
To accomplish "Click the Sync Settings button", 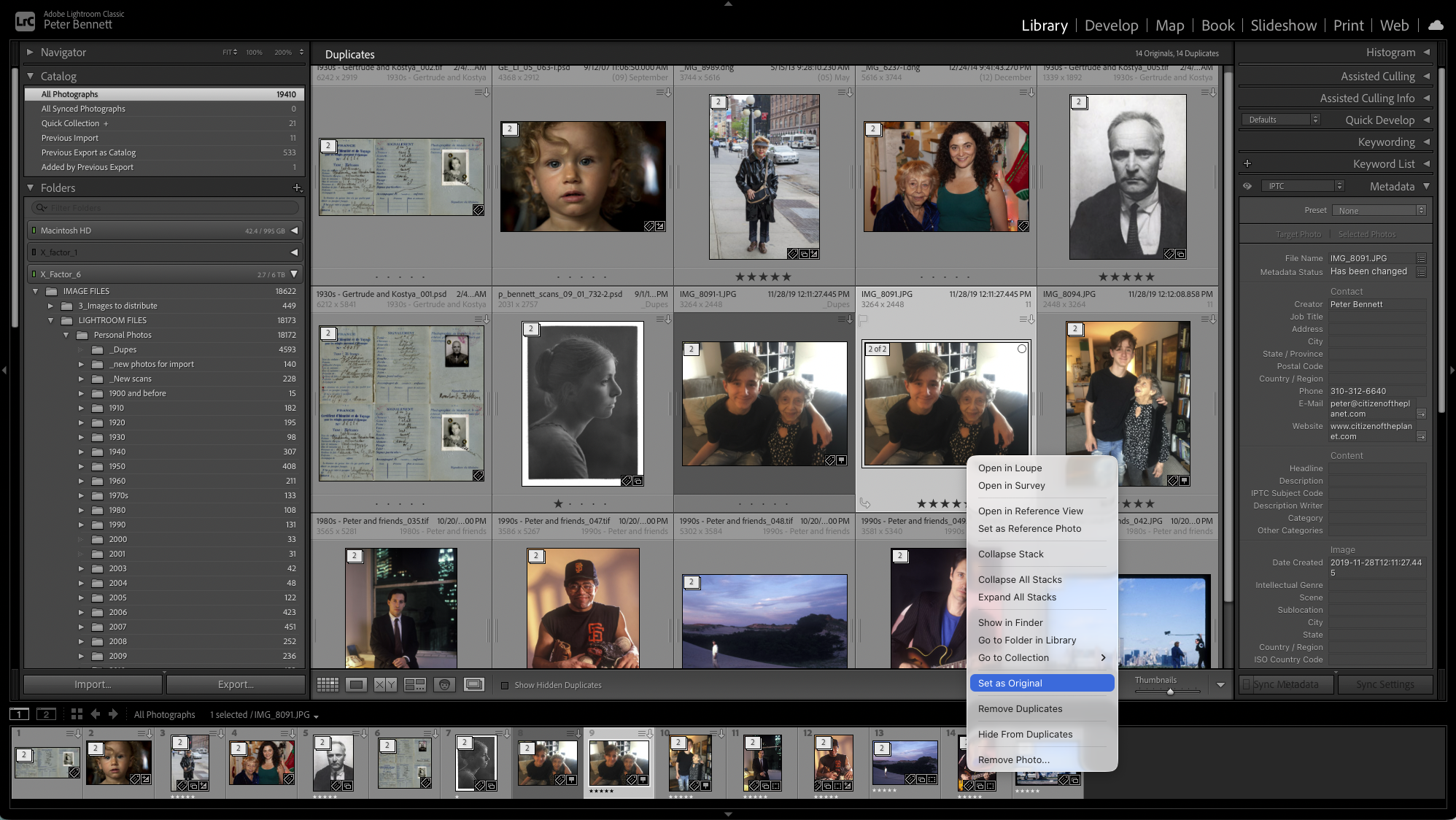I will [1385, 684].
